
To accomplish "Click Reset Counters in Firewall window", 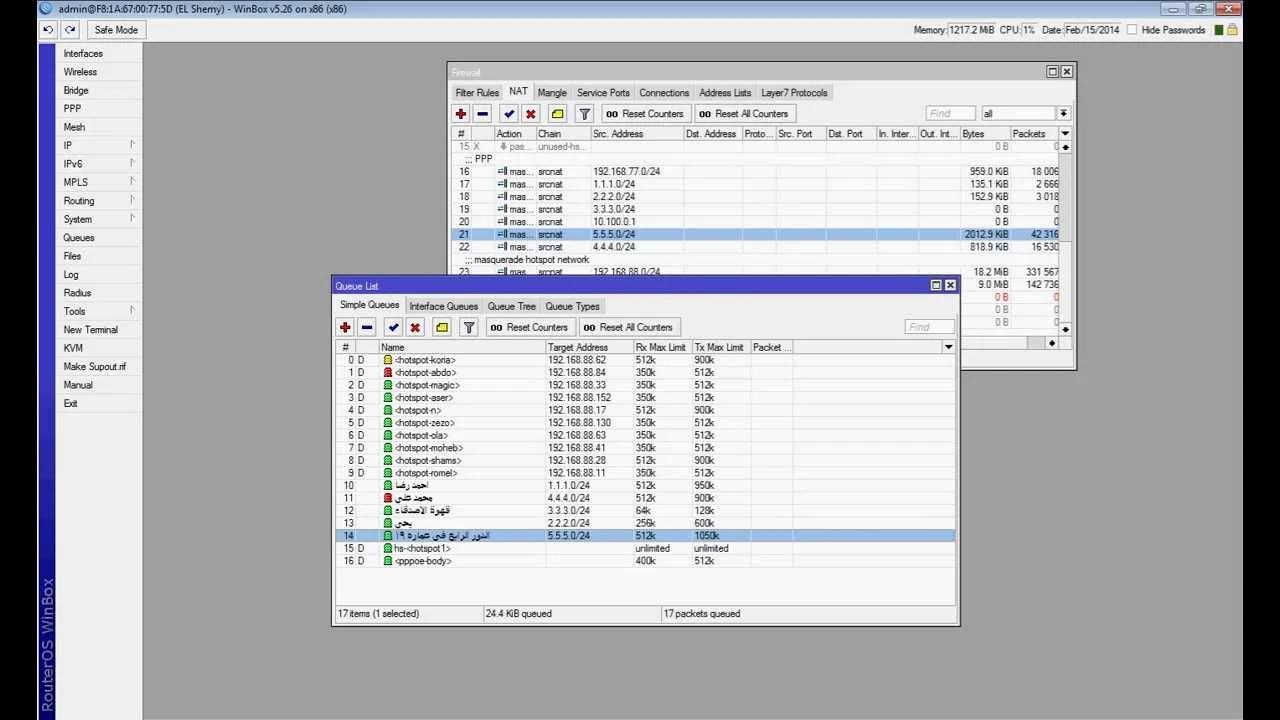I will 645,114.
